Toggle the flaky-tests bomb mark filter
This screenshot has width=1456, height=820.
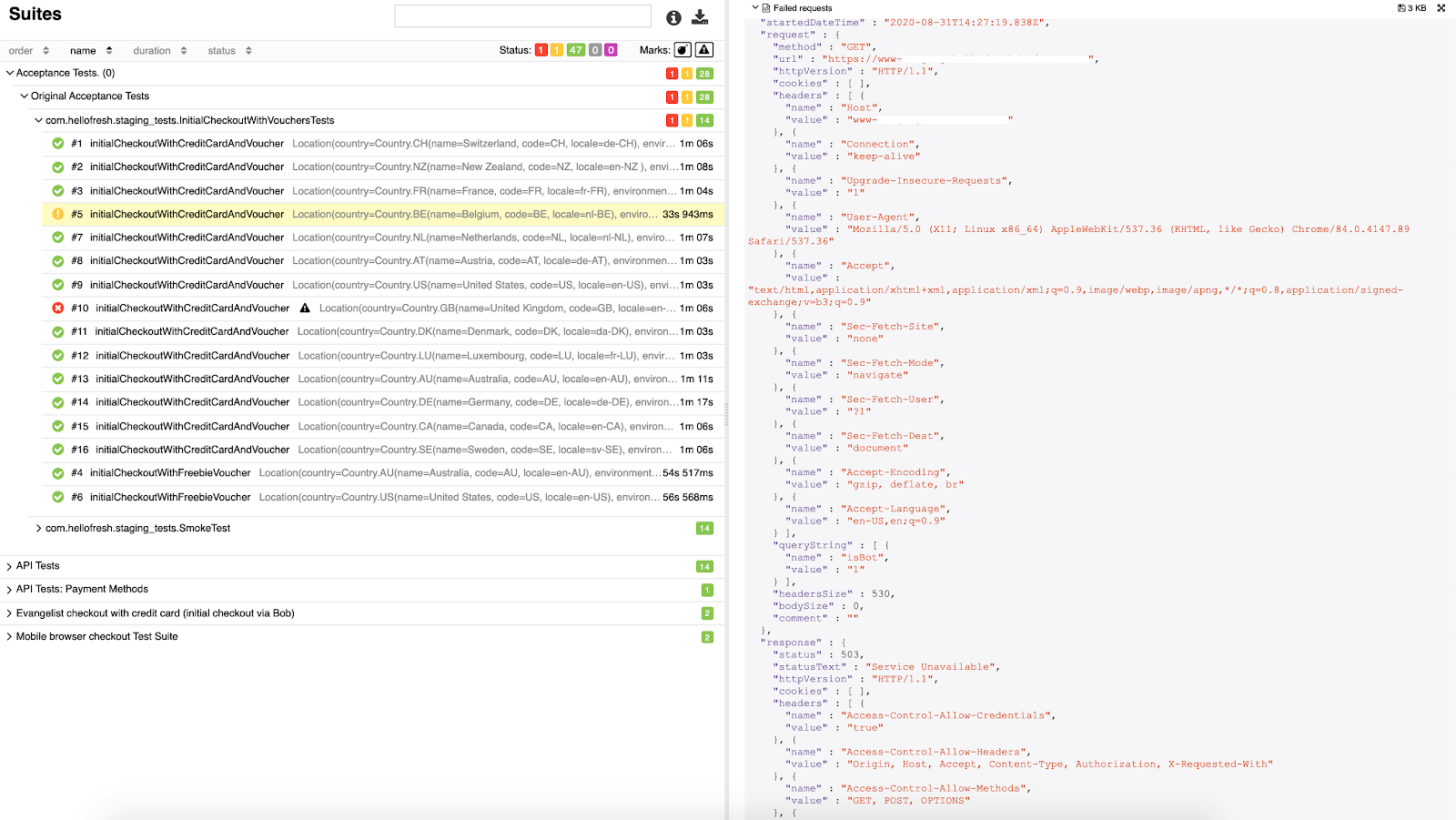click(x=682, y=50)
